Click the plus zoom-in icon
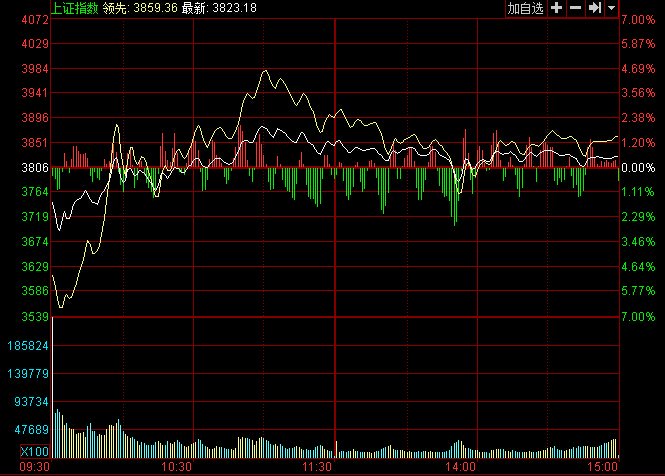Image resolution: width=665 pixels, height=476 pixels. pos(556,8)
